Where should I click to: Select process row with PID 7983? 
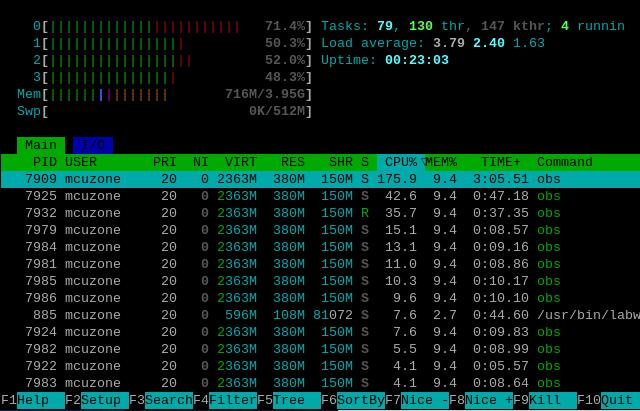click(320, 383)
